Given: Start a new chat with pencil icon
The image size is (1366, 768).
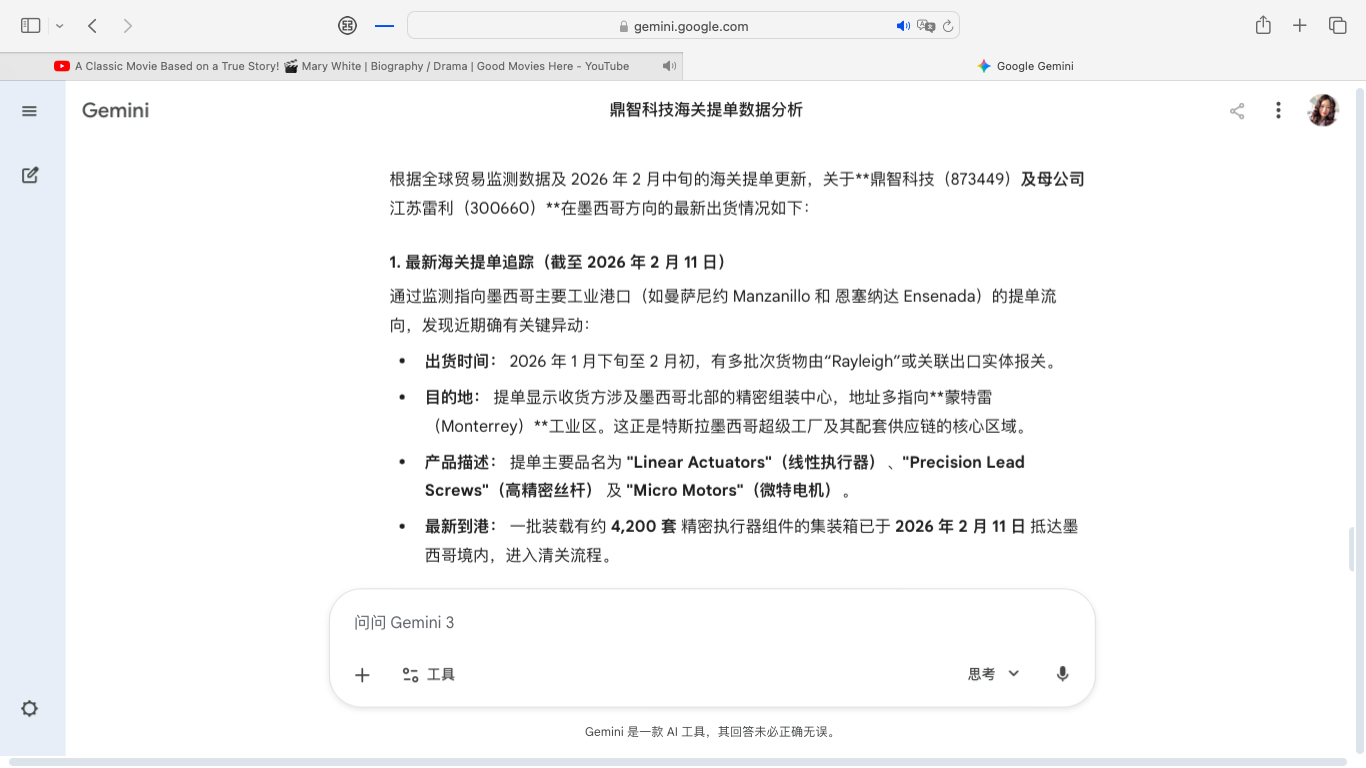Looking at the screenshot, I should coord(30,175).
